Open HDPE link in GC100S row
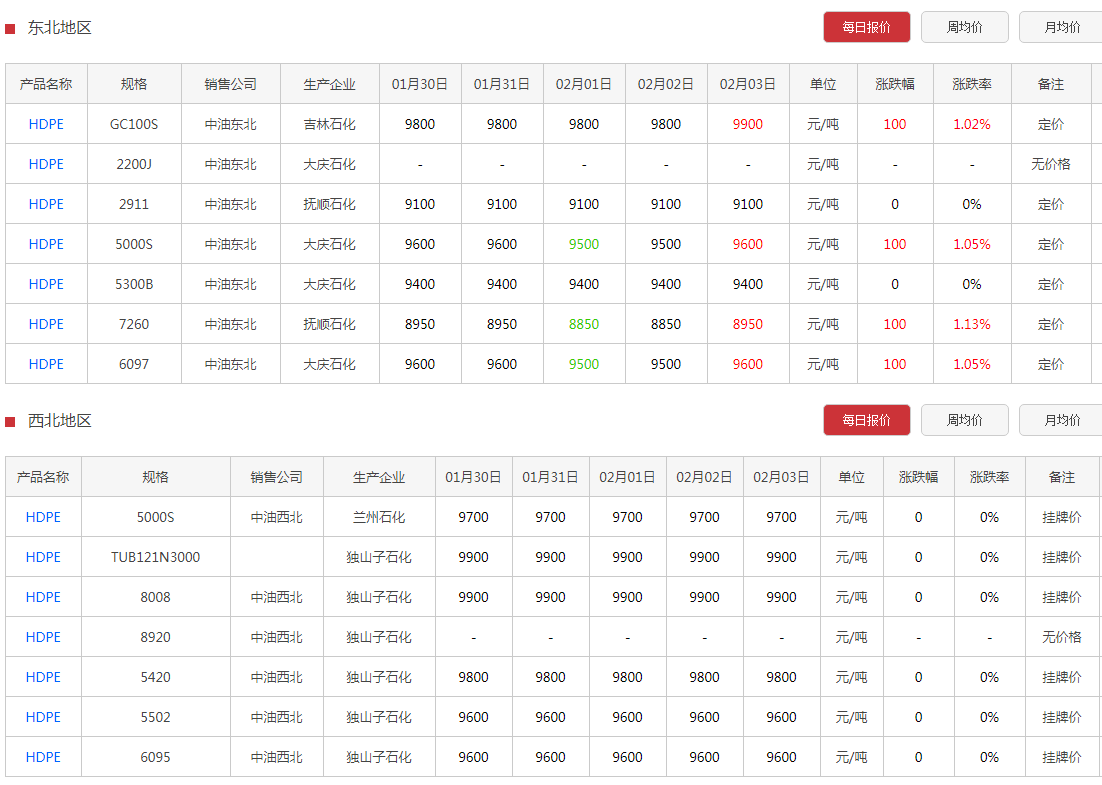Screen dimensions: 1102x785 click(46, 124)
